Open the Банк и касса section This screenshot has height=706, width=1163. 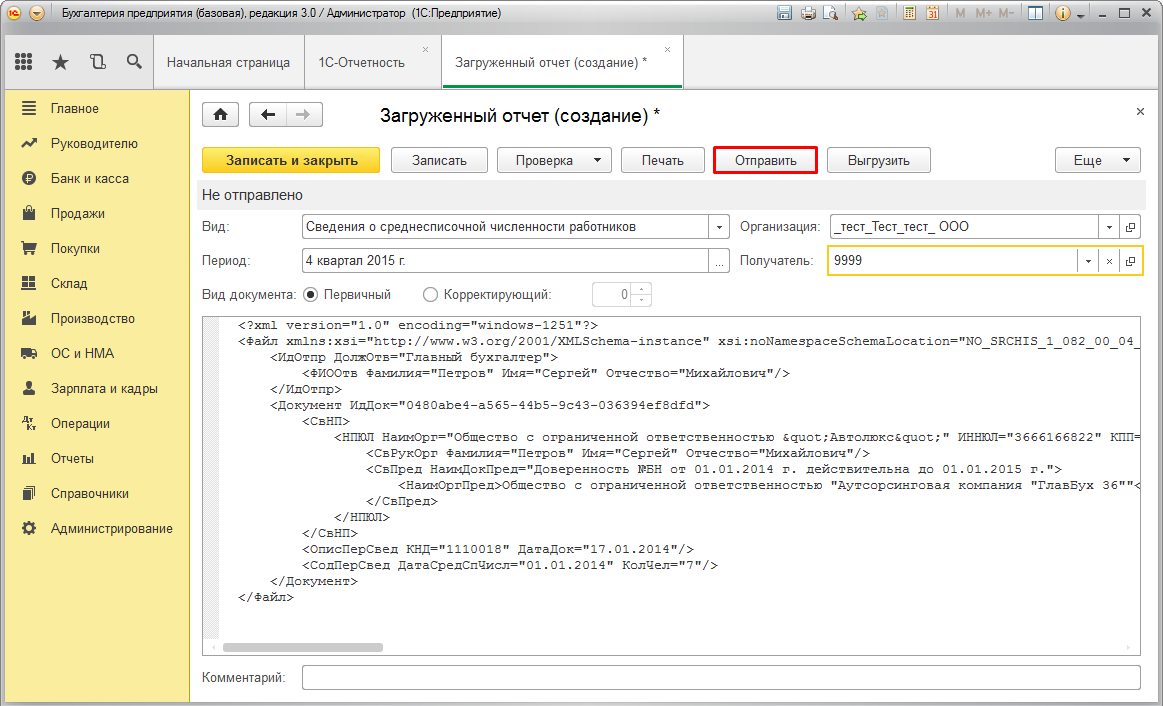coord(96,178)
